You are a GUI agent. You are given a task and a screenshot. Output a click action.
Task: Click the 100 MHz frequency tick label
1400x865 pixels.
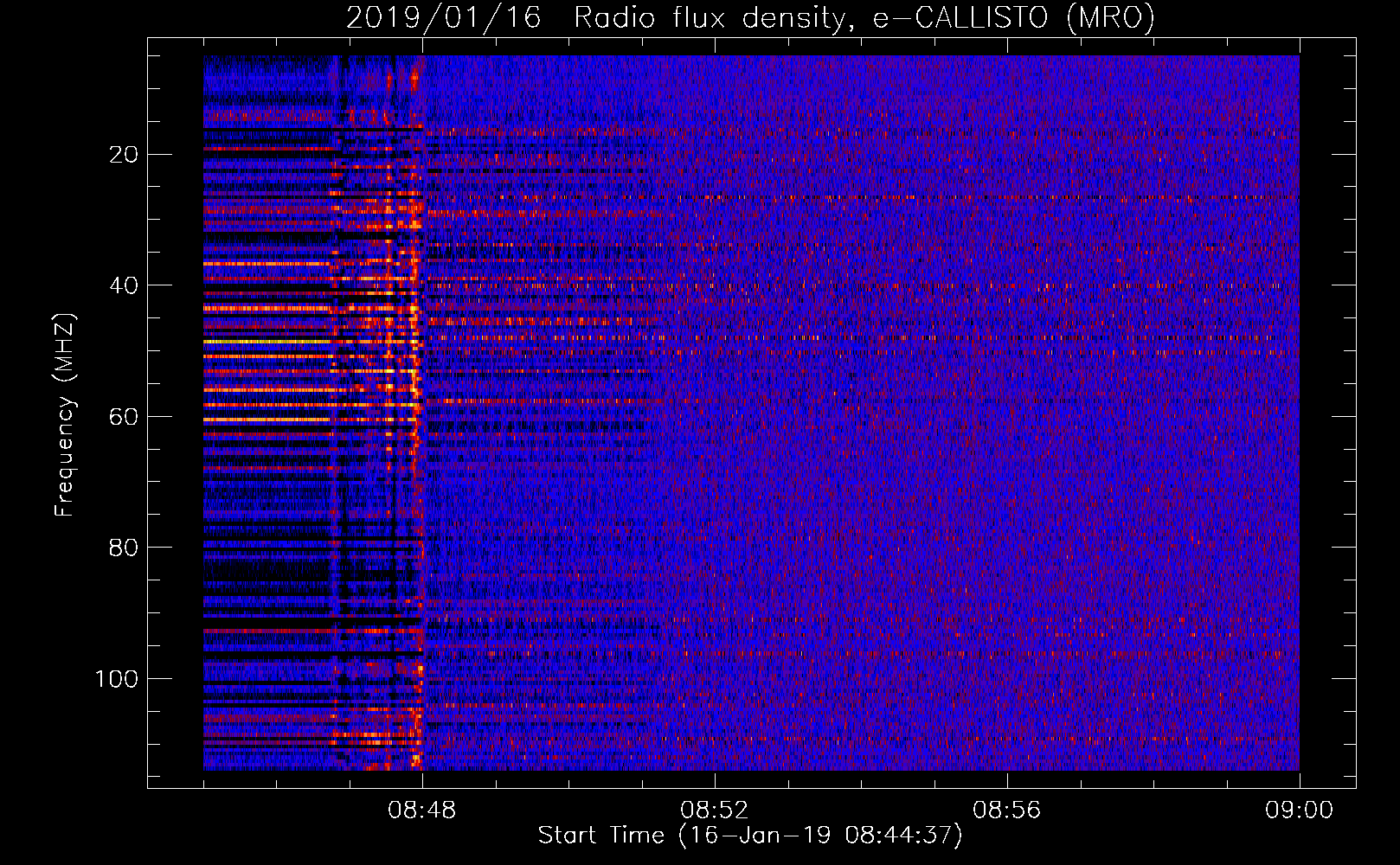click(117, 679)
